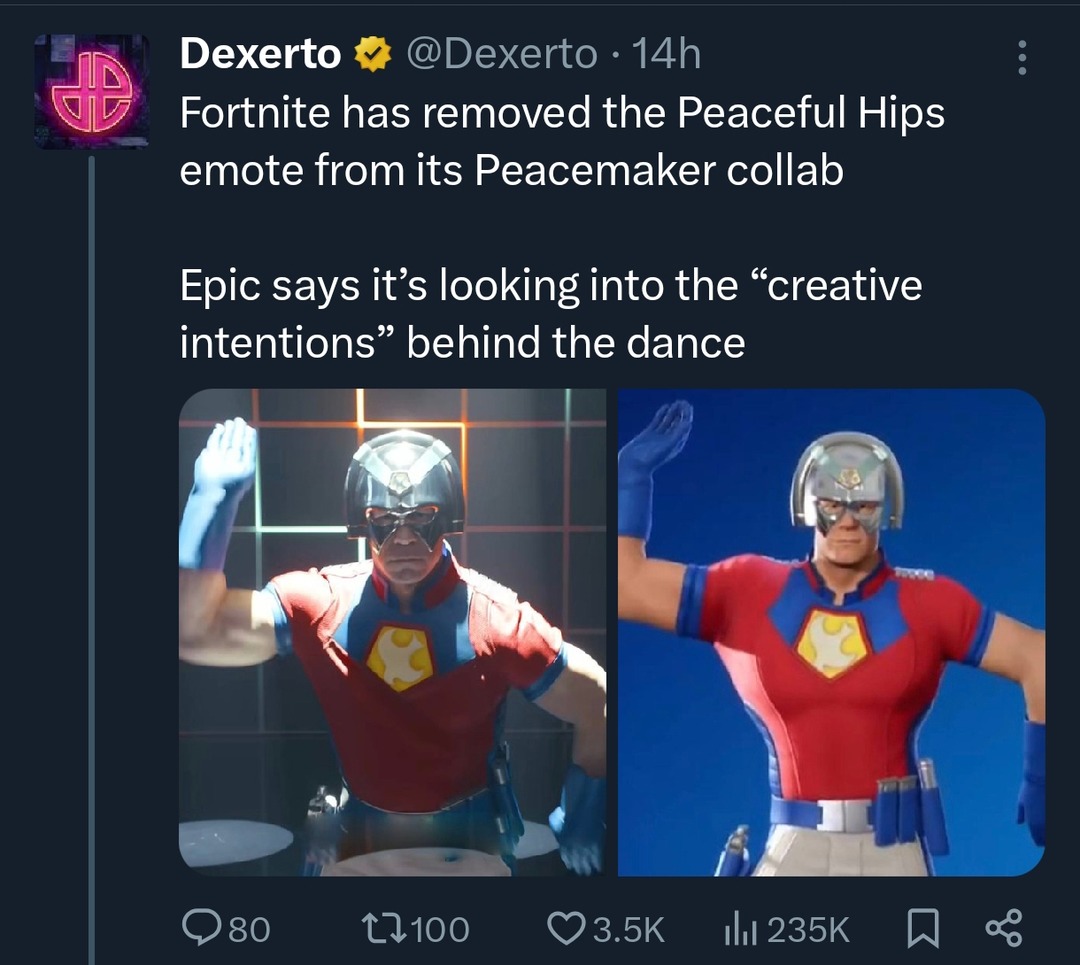Open analytics via the views bar icon

pyautogui.click(x=740, y=929)
